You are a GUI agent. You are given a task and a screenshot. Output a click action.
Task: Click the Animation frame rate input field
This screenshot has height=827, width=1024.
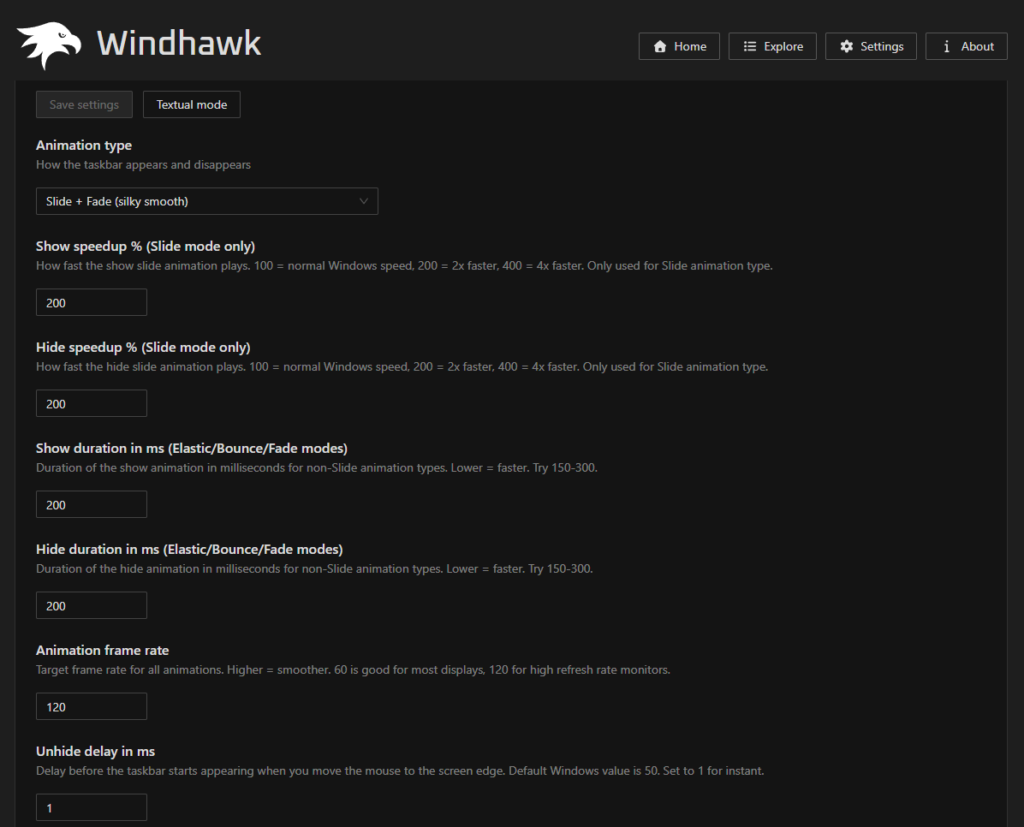point(91,707)
